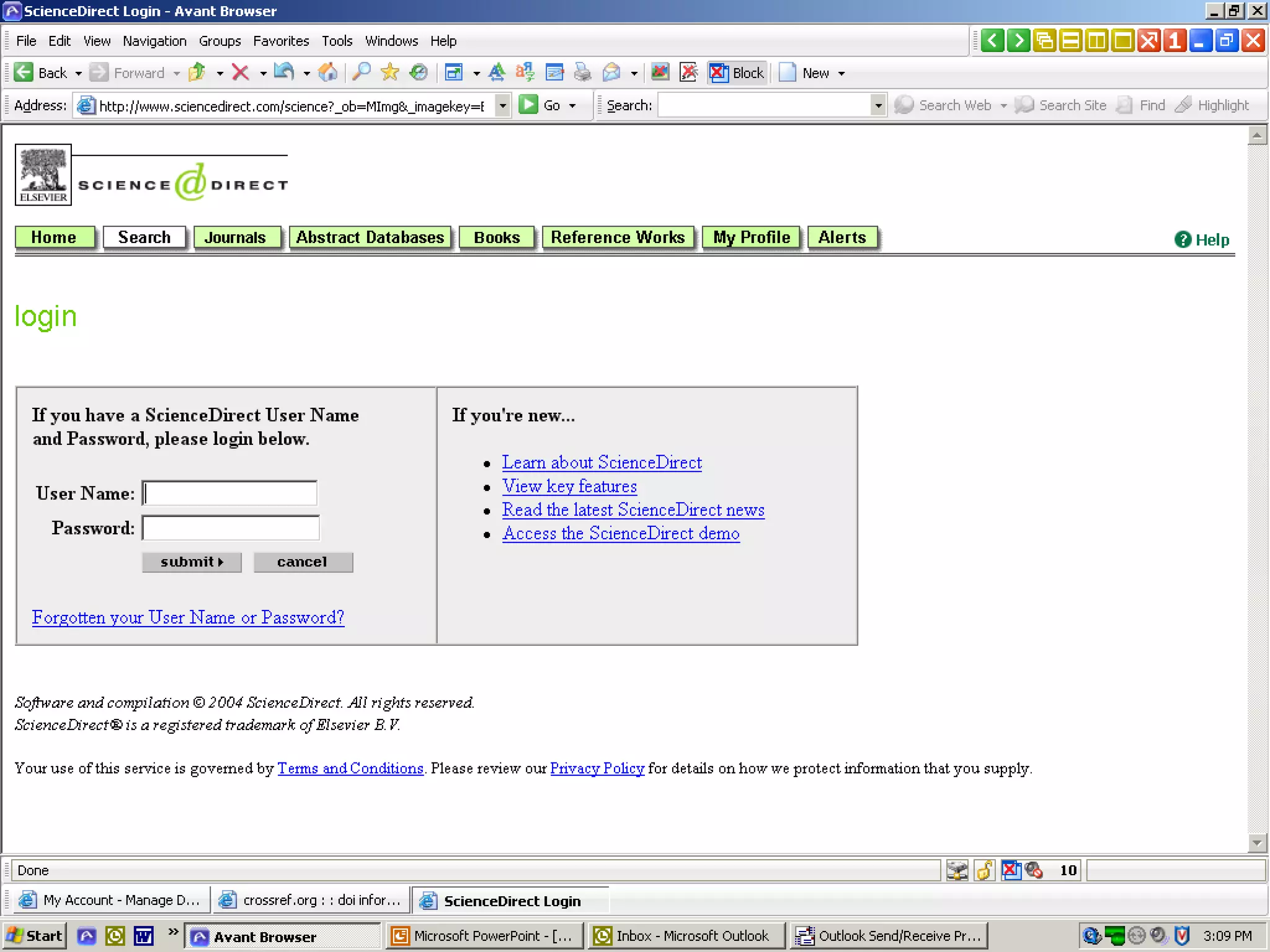
Task: Click the vertical scrollbar down arrow
Action: click(x=1257, y=843)
